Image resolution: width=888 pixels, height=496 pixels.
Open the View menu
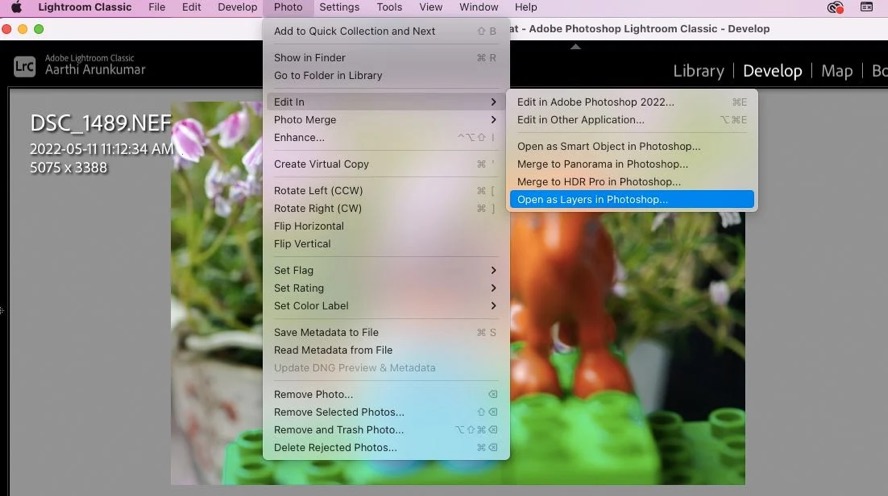coord(431,7)
